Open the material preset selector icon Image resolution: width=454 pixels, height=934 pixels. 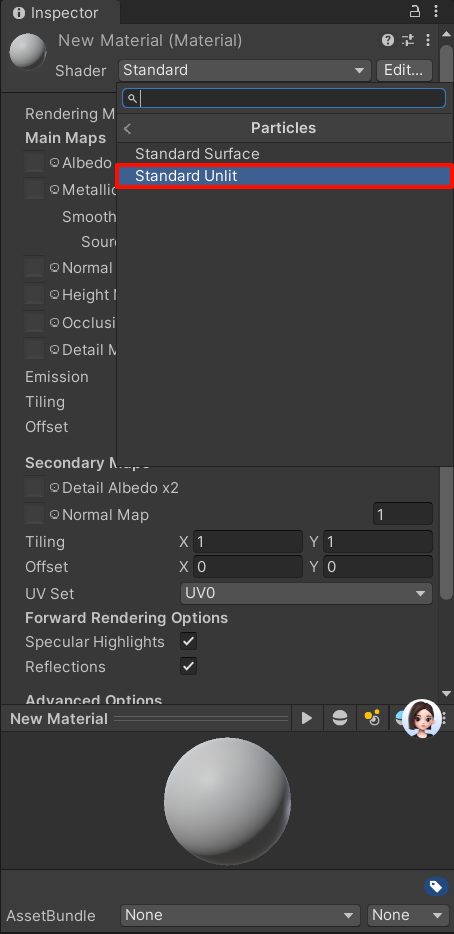[408, 41]
